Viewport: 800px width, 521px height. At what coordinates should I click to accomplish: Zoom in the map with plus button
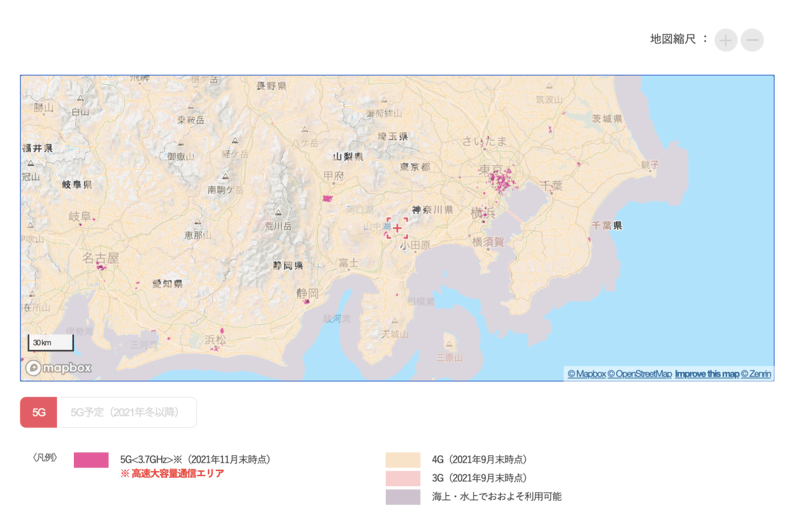tap(726, 40)
